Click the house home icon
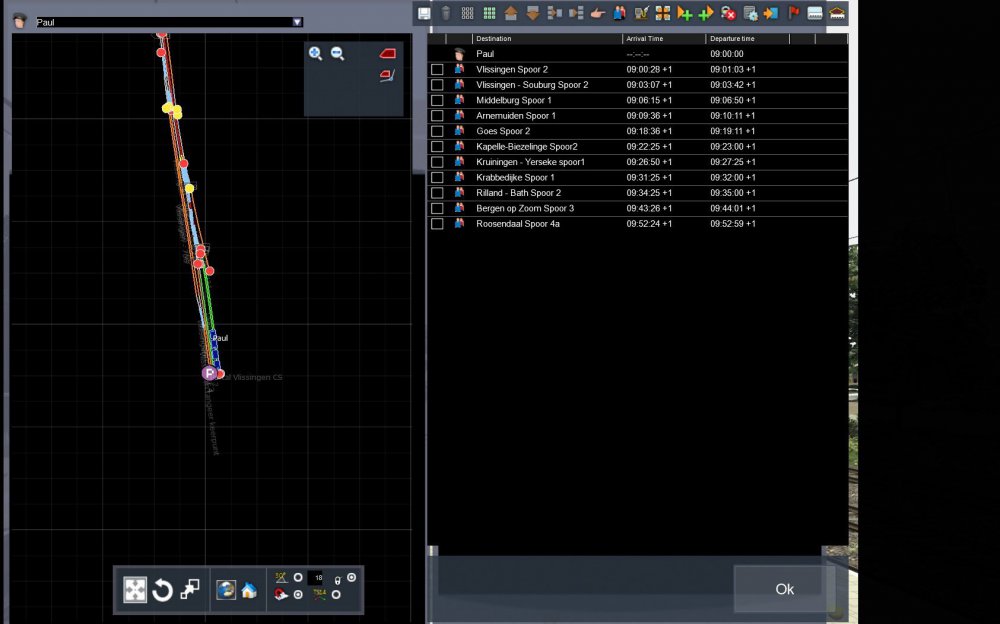1000x624 pixels. (x=249, y=590)
